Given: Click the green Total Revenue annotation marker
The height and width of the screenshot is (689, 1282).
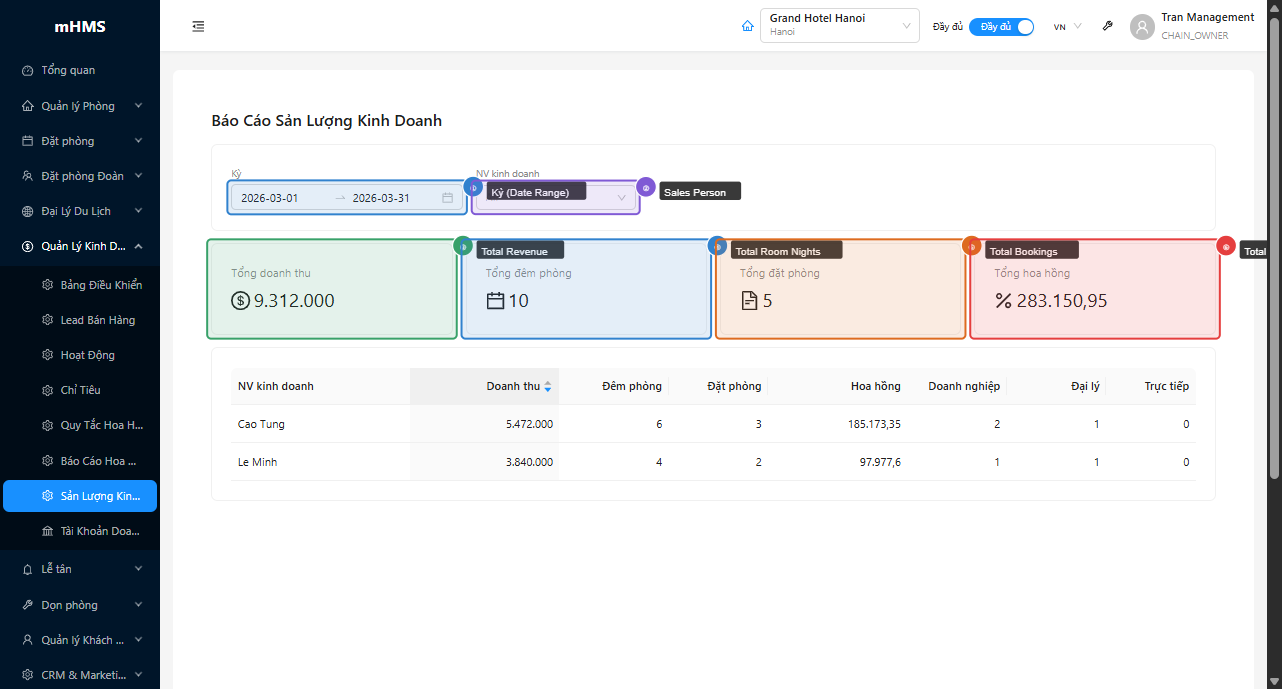Looking at the screenshot, I should coord(463,246).
